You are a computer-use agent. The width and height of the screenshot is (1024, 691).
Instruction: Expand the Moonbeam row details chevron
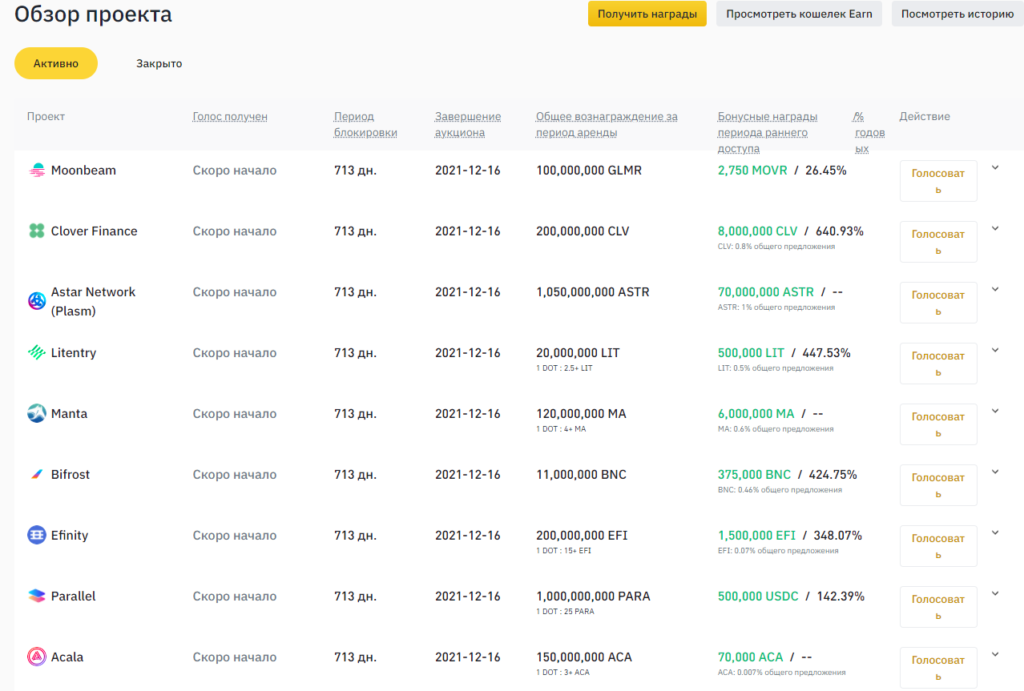tap(995, 167)
